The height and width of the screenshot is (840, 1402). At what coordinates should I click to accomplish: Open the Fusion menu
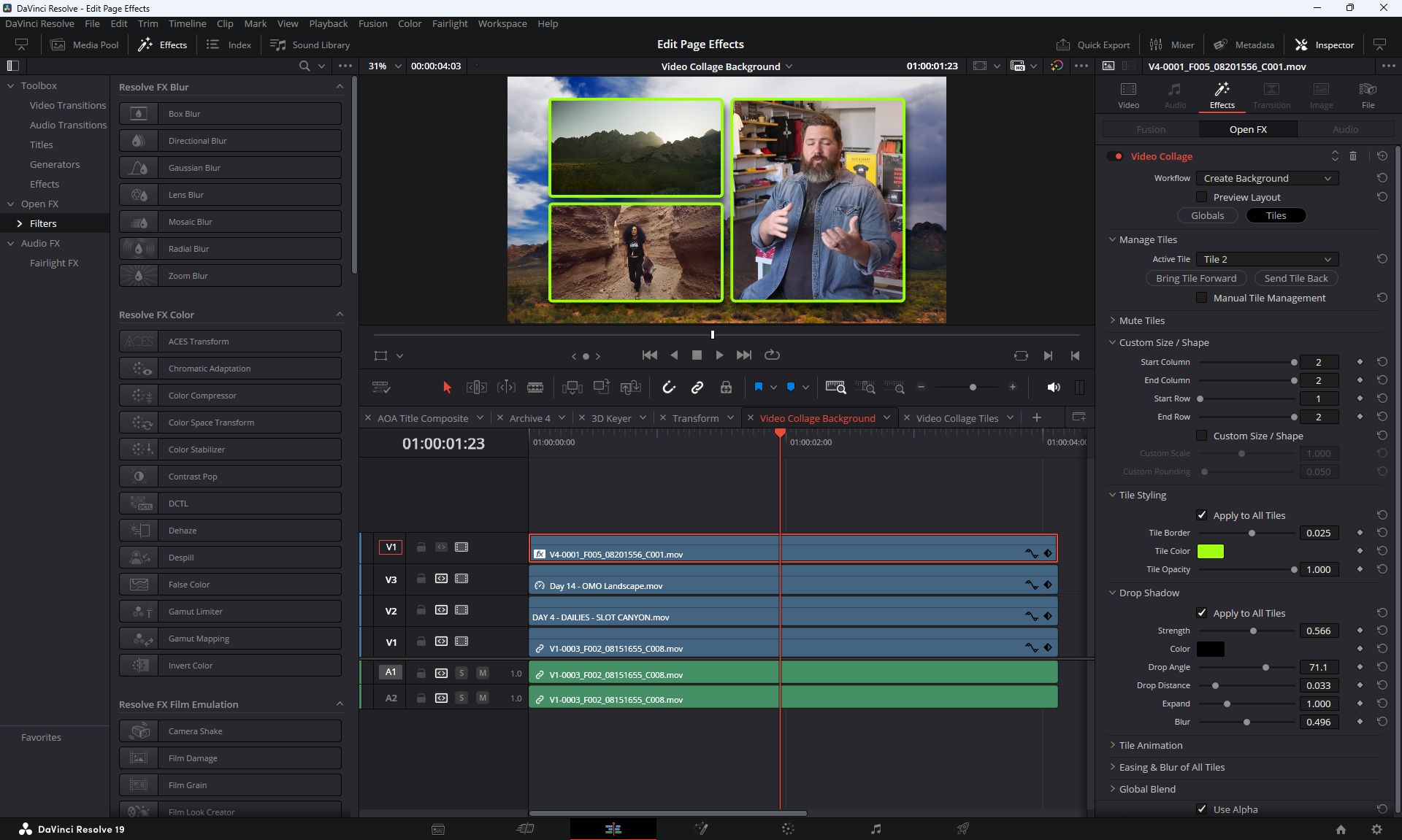tap(372, 23)
